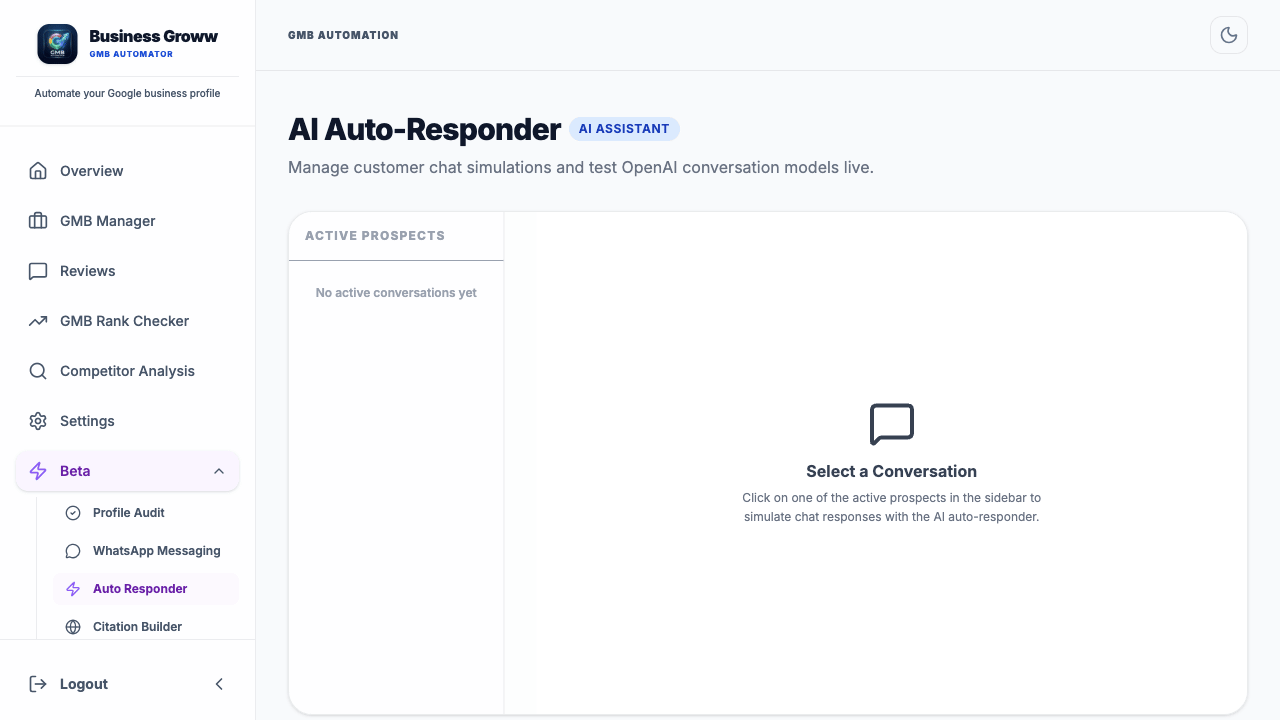
Task: Click the "Select a Conversation" heading
Action: (892, 471)
